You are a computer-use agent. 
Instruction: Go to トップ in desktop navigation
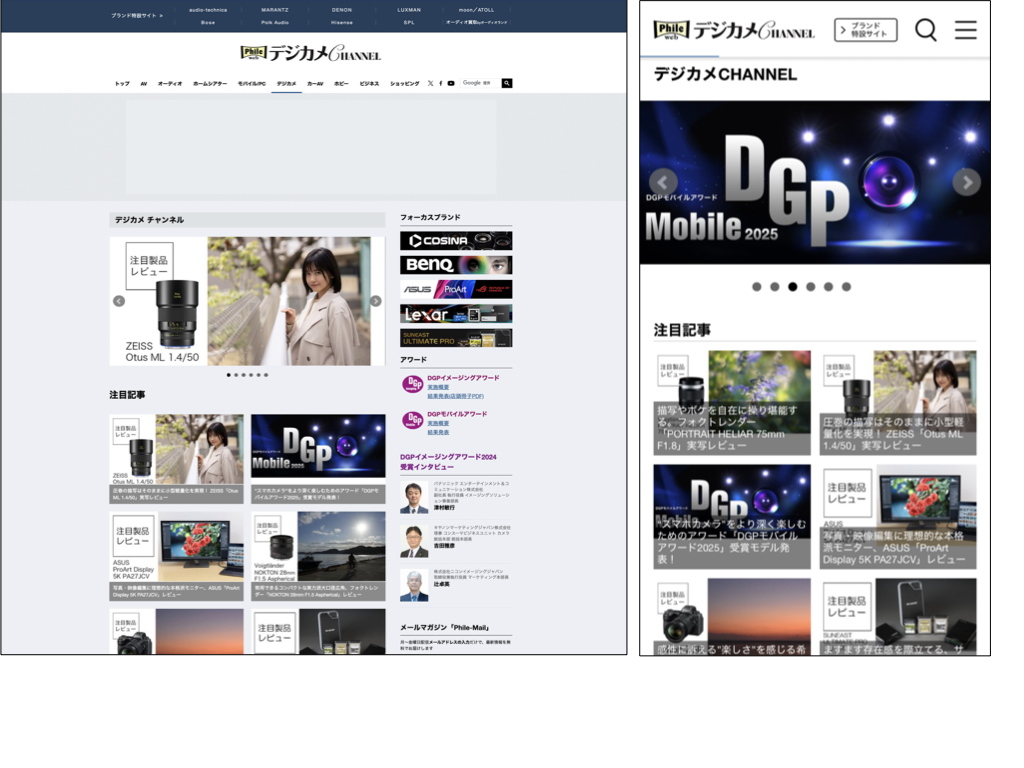pos(122,84)
